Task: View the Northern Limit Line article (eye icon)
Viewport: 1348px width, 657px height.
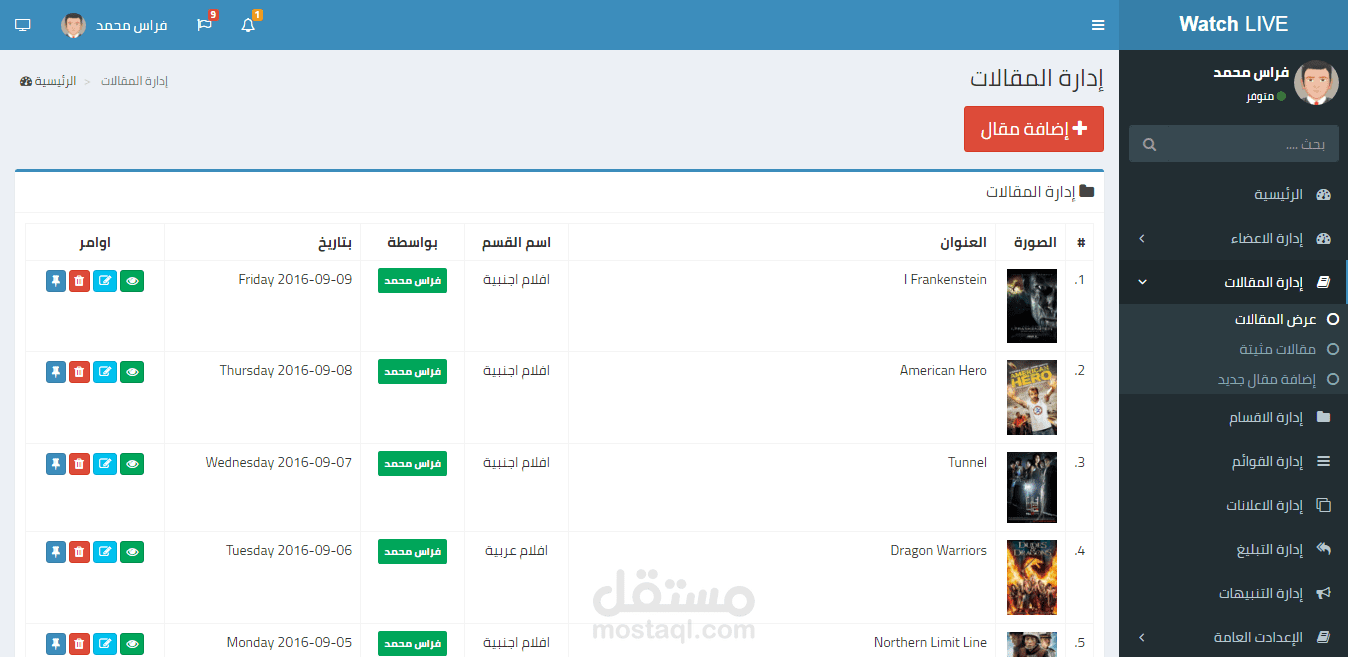Action: pyautogui.click(x=132, y=644)
